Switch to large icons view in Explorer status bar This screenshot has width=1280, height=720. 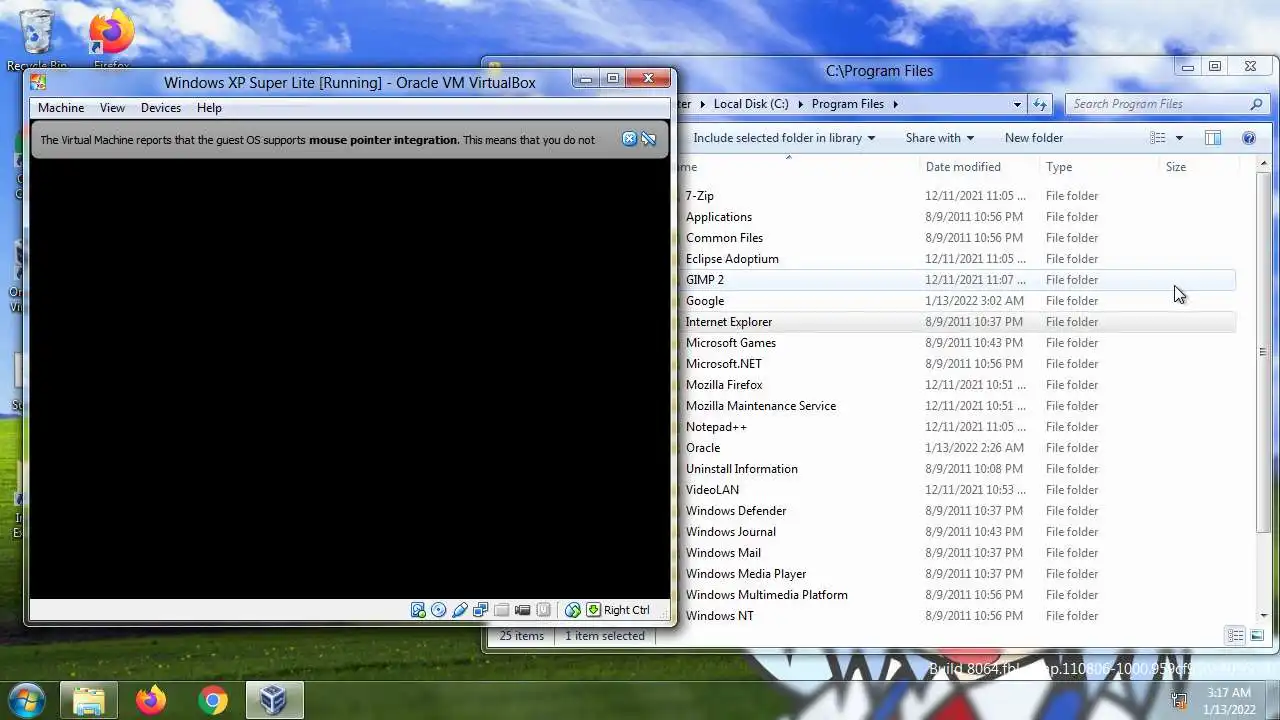1257,636
